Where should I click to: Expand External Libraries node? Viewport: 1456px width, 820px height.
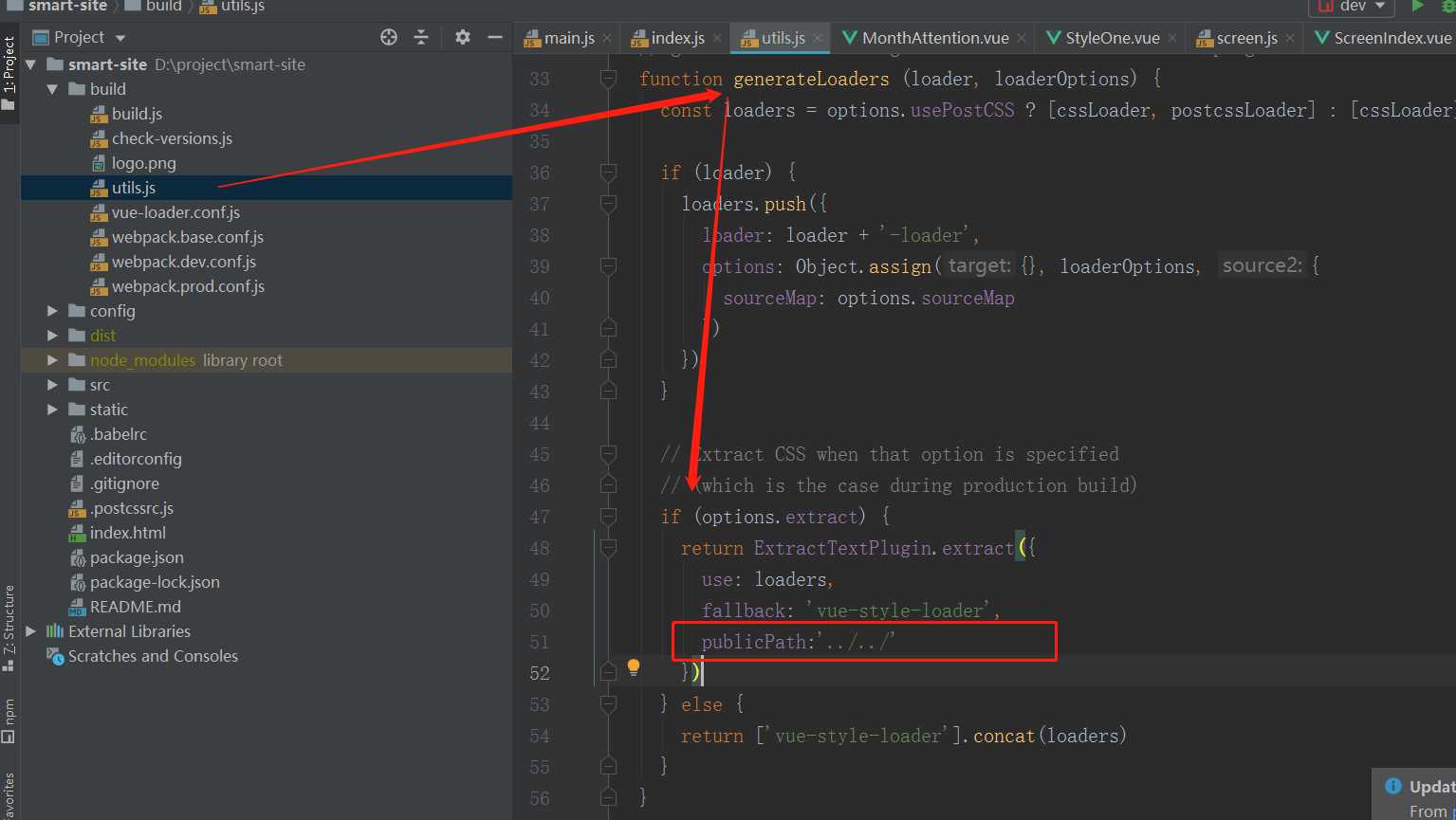click(32, 631)
